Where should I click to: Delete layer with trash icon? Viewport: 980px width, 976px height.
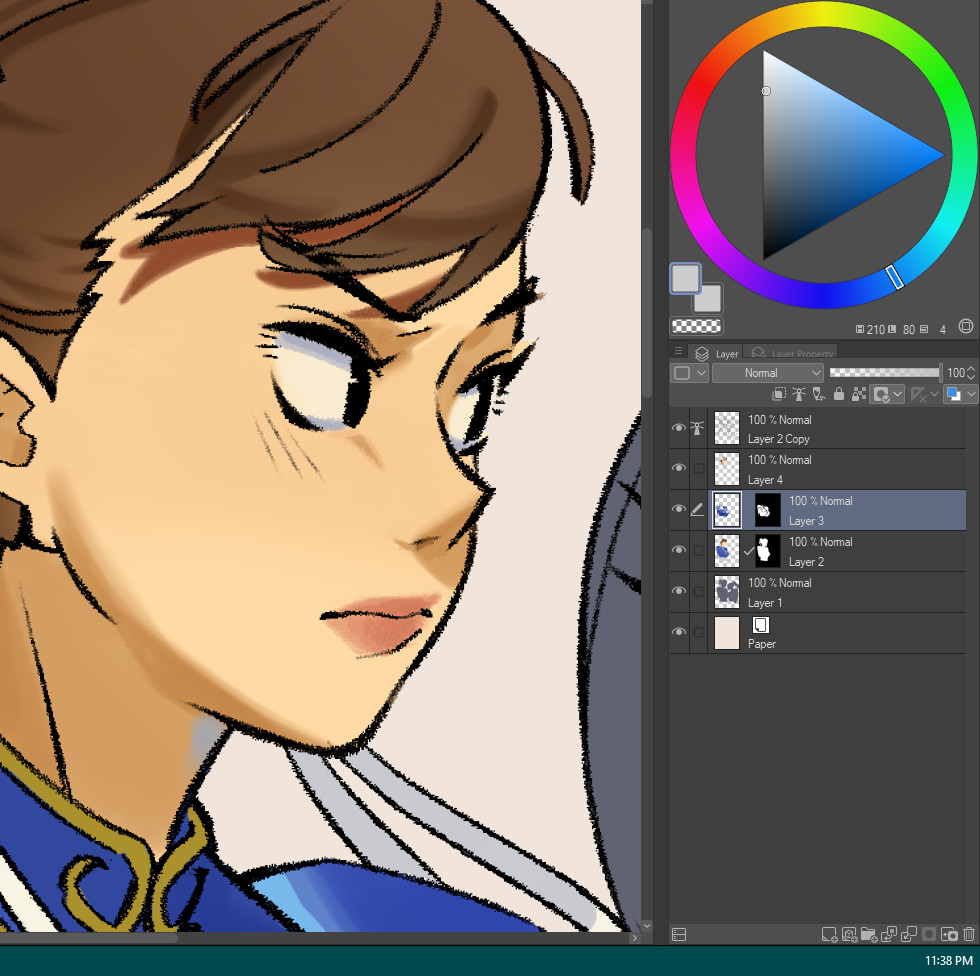pyautogui.click(x=969, y=934)
